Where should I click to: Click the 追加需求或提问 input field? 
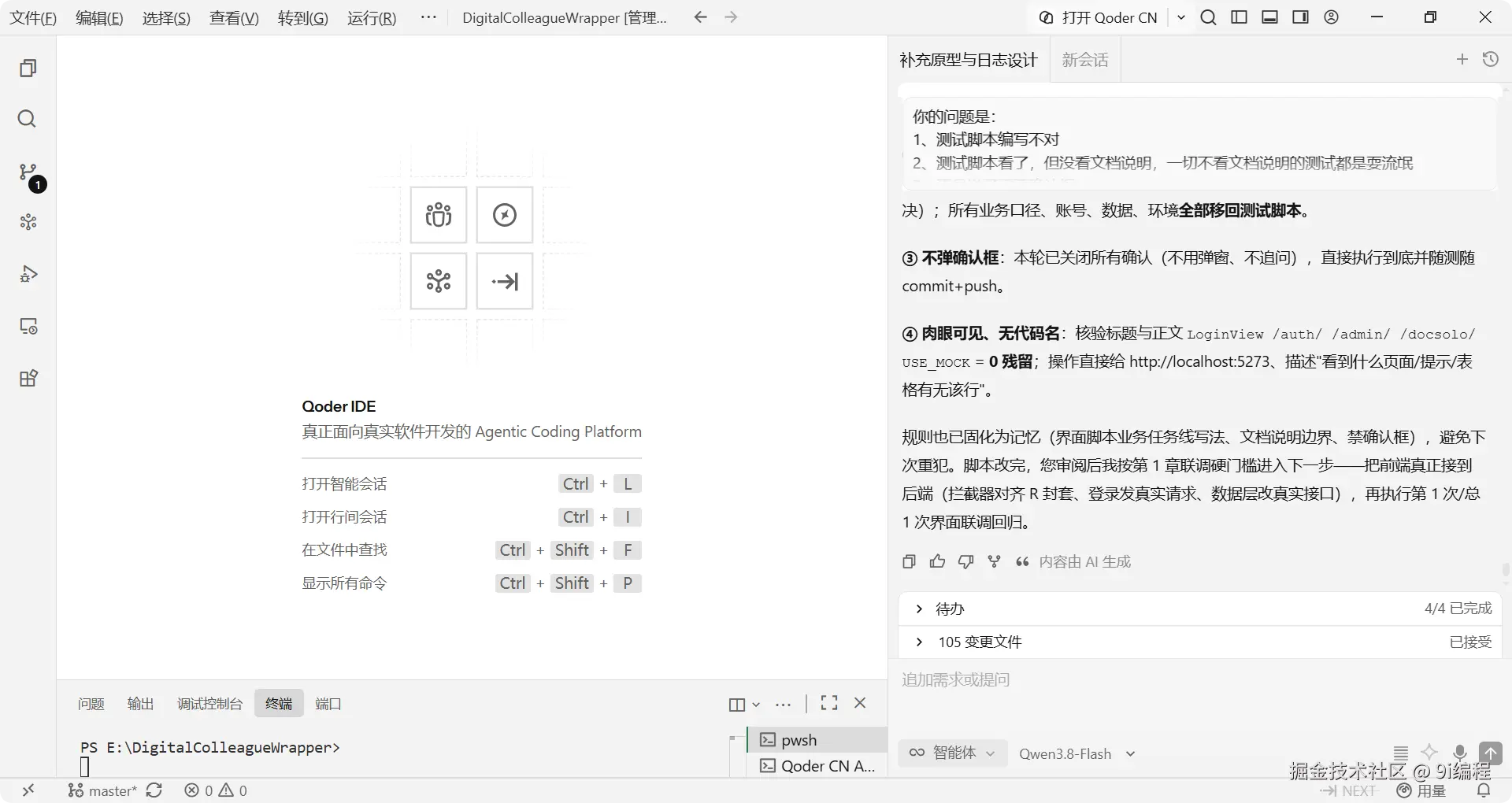pyautogui.click(x=1200, y=679)
